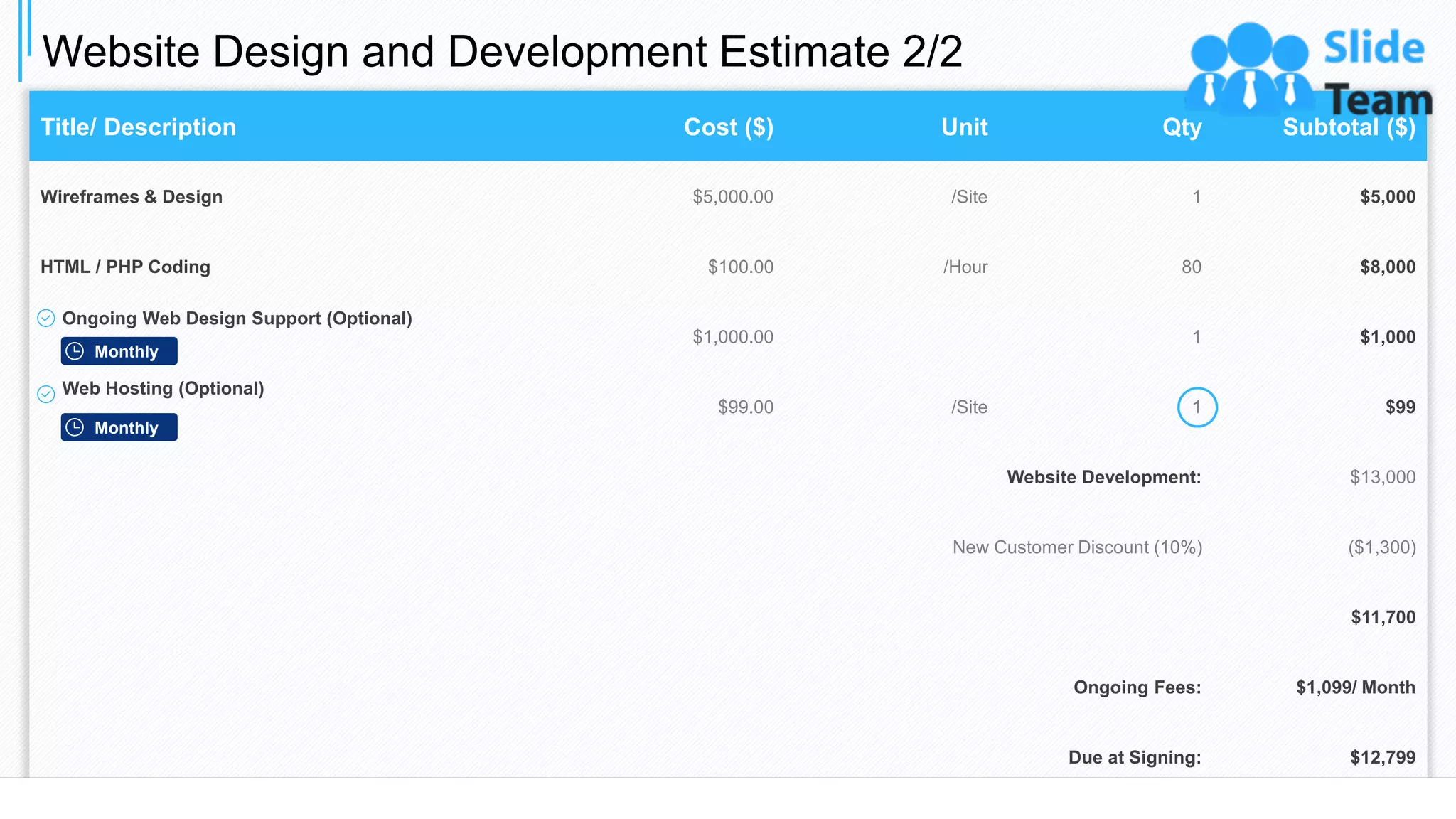Click the /Site unit for Wireframes & Design
The height and width of the screenshot is (819, 1456).
pyautogui.click(x=970, y=197)
